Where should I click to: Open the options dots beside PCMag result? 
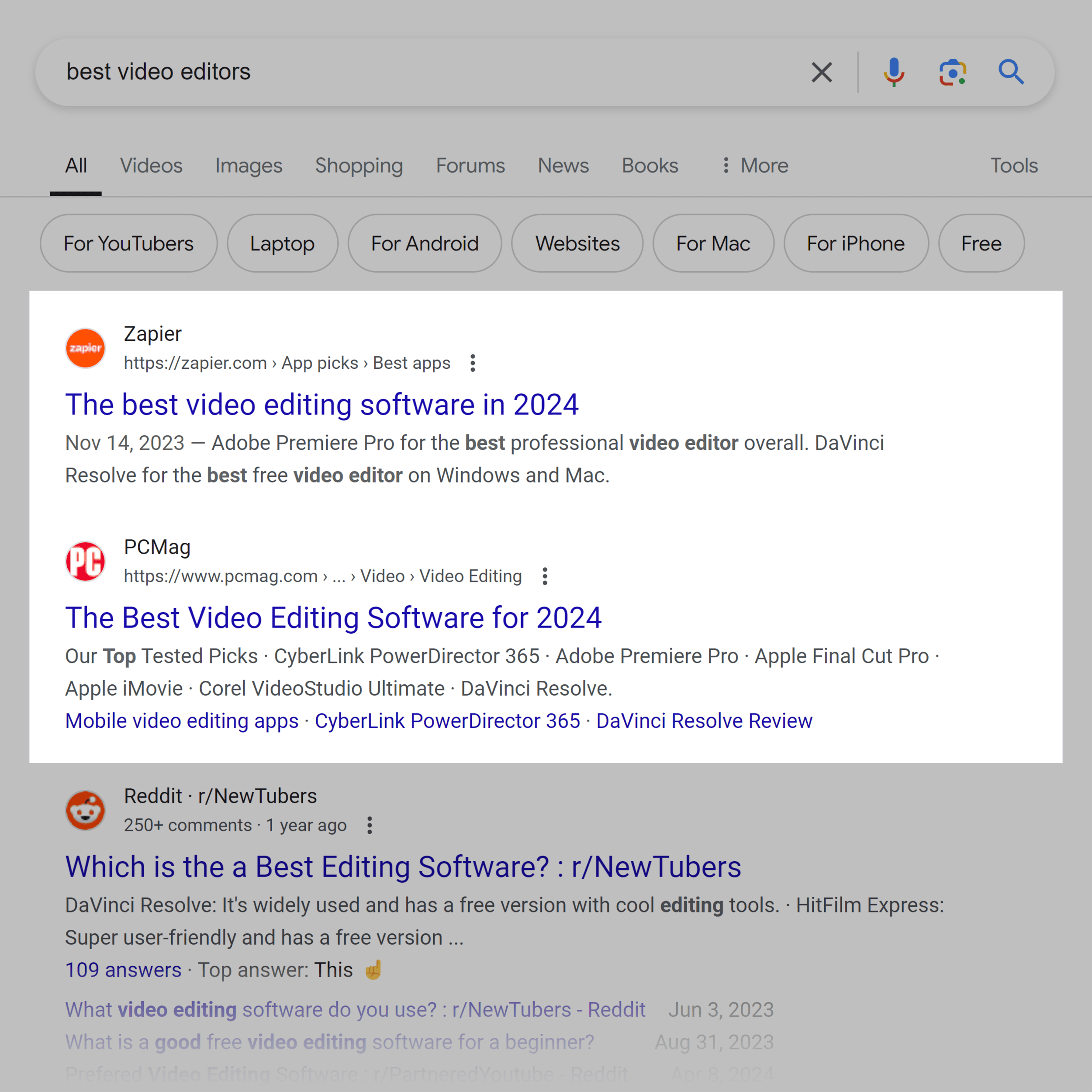(544, 576)
